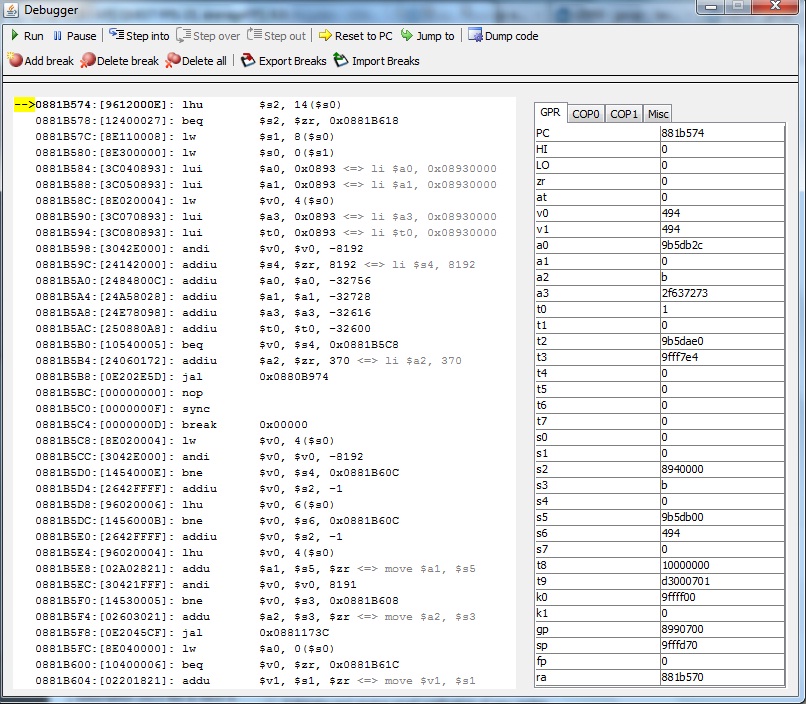Click the Step into toolbar button
806x704 pixels.
139,36
